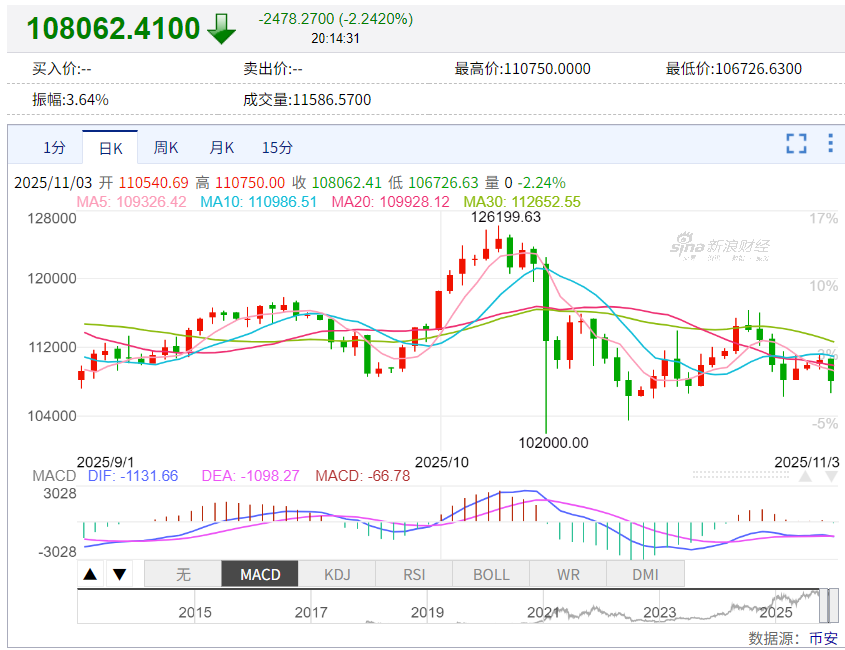Click the 20:14:31 timestamp
This screenshot has width=845, height=650.
click(335, 38)
